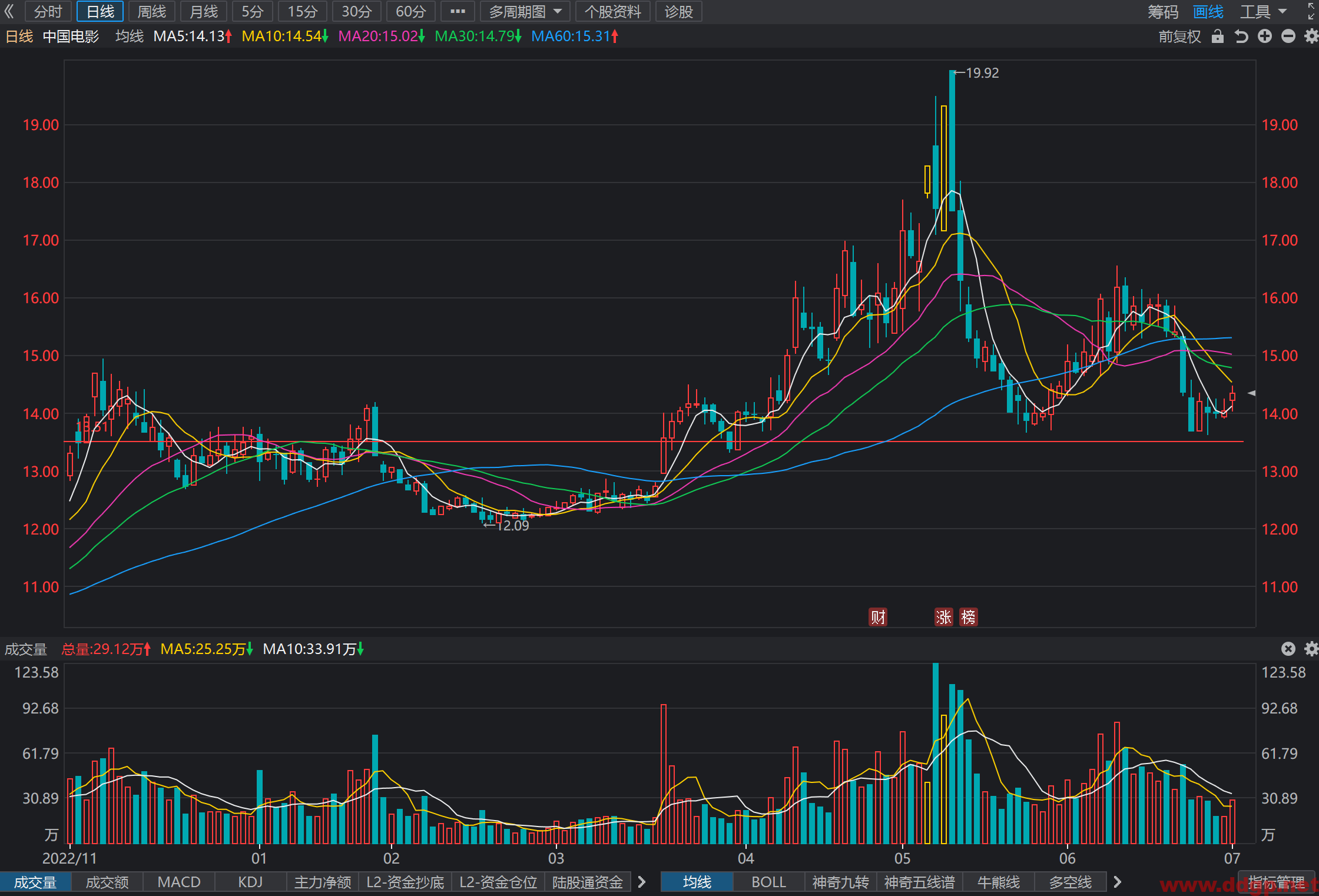Click the MA10:14.54 indicator value
This screenshot has width=1319, height=896.
point(285,36)
